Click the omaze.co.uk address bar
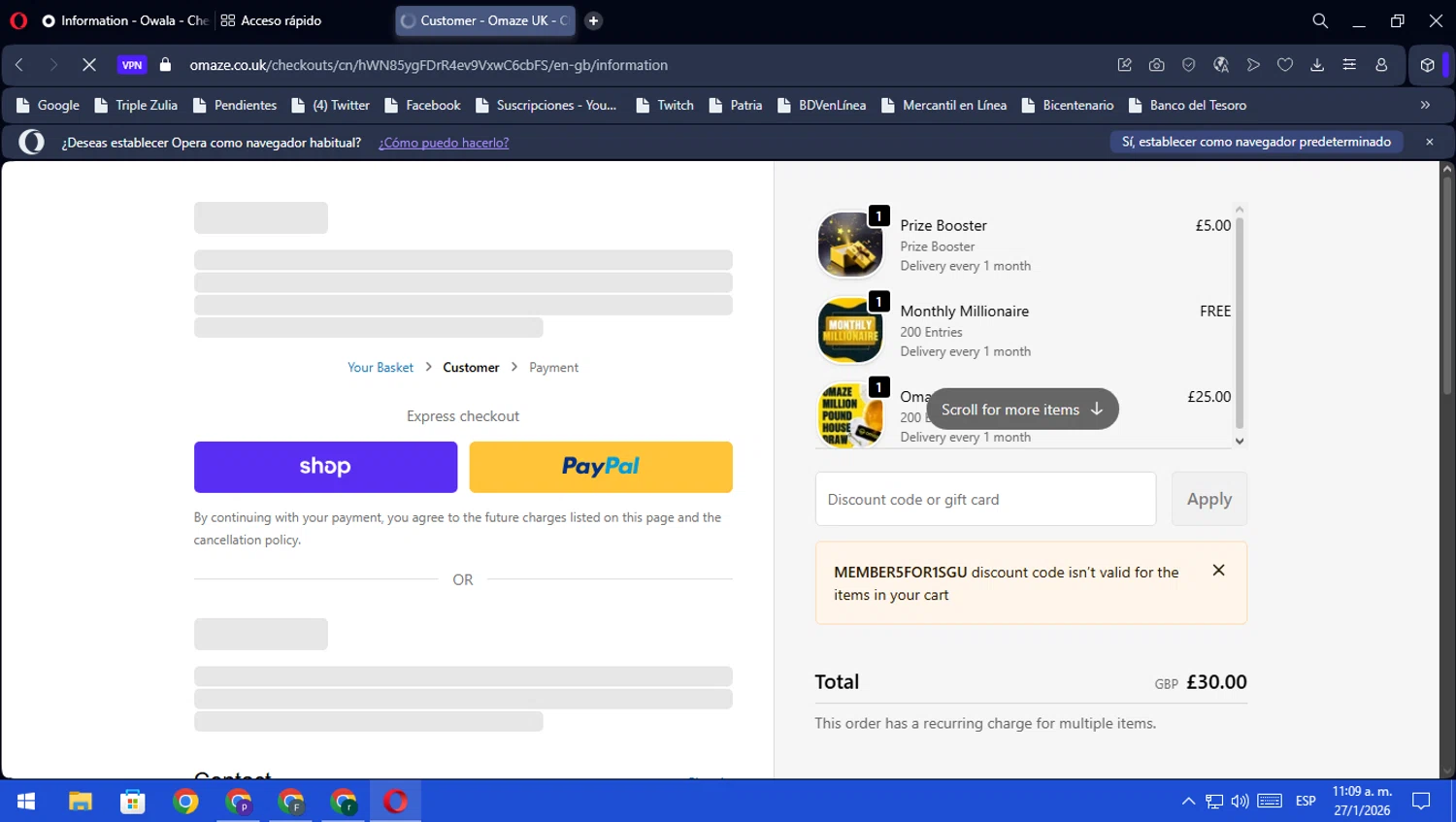This screenshot has width=1456, height=822. tap(428, 65)
